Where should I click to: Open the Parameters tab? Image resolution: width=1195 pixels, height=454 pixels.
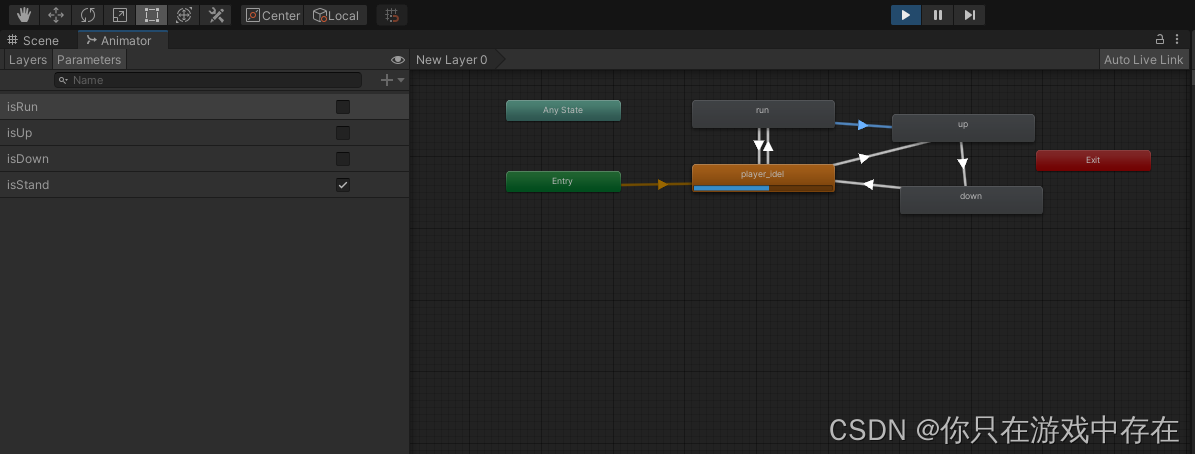(89, 59)
